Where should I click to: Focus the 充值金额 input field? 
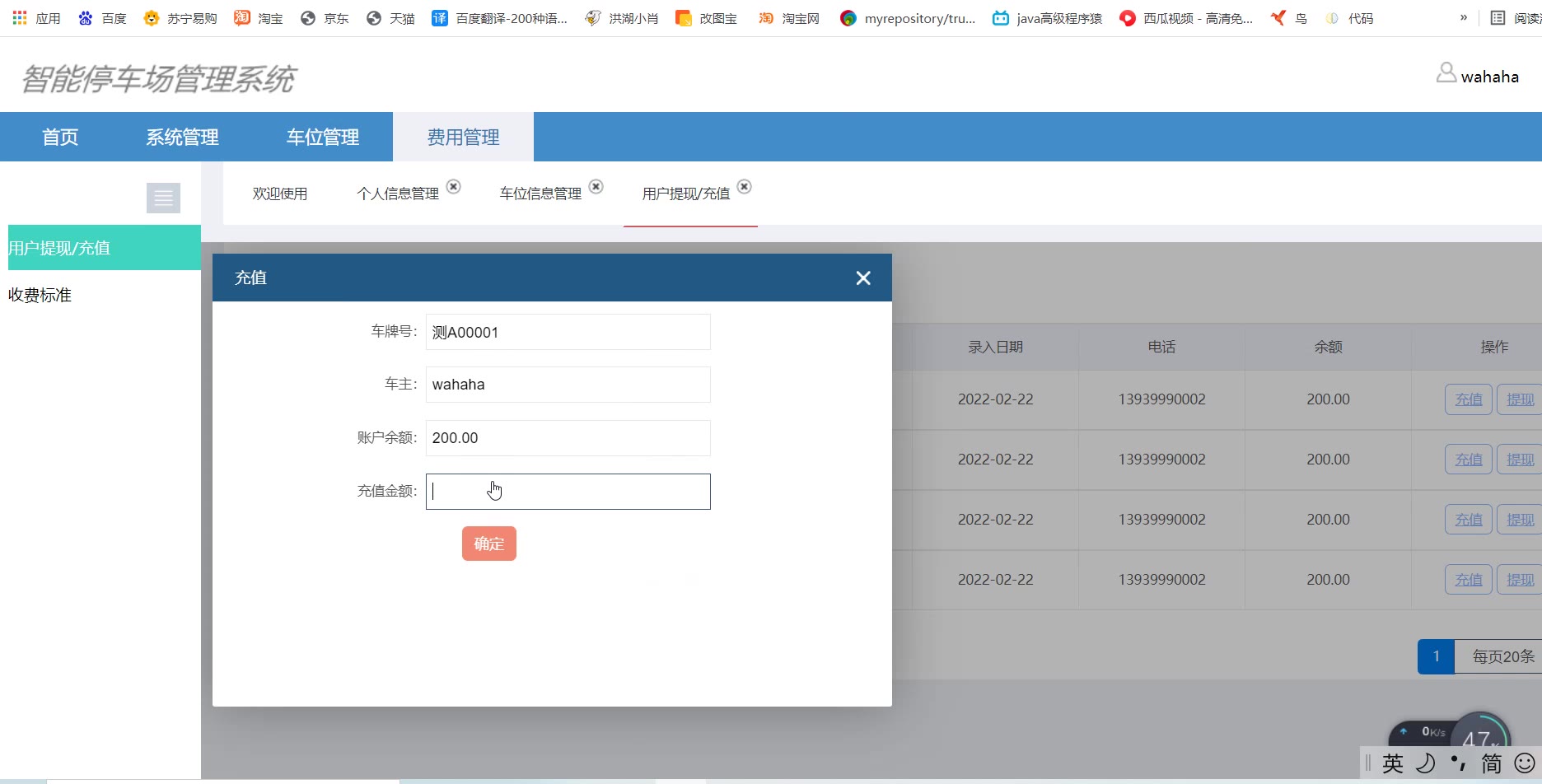coord(568,492)
